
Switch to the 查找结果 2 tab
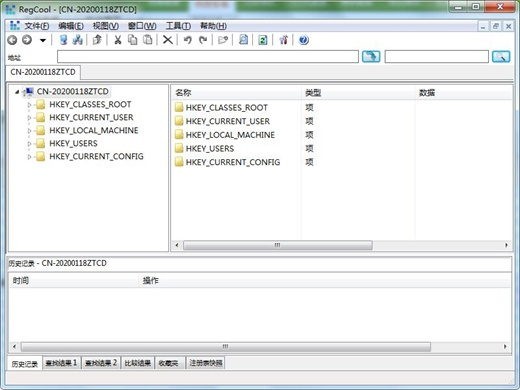[x=101, y=363]
